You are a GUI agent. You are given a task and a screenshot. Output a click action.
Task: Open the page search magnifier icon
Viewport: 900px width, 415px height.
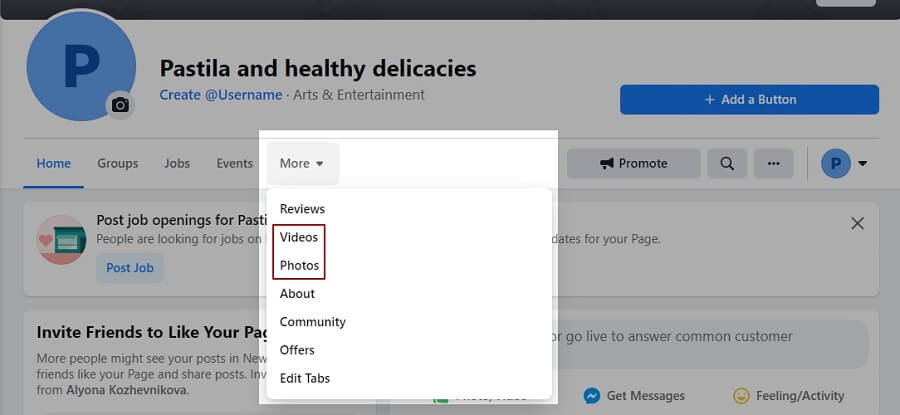pyautogui.click(x=727, y=164)
